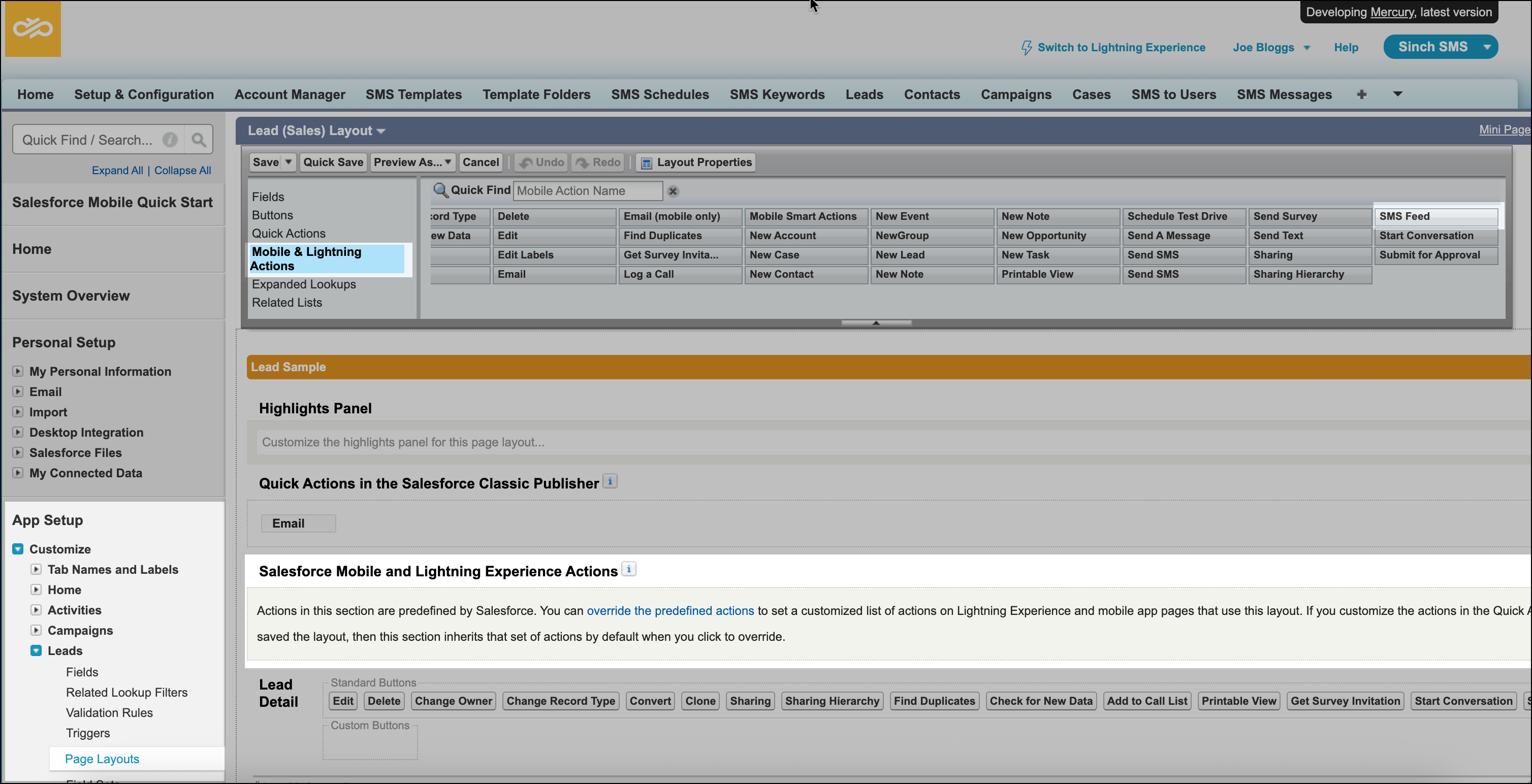Click the palette Quick Find magnifier icon
This screenshot has height=784, width=1532.
(441, 190)
